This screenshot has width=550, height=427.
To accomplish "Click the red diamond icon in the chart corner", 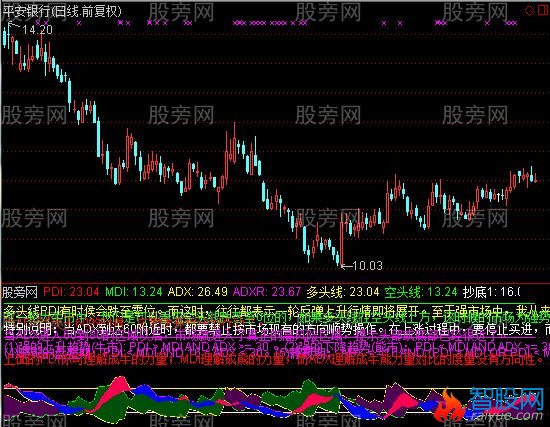I will [530, 11].
